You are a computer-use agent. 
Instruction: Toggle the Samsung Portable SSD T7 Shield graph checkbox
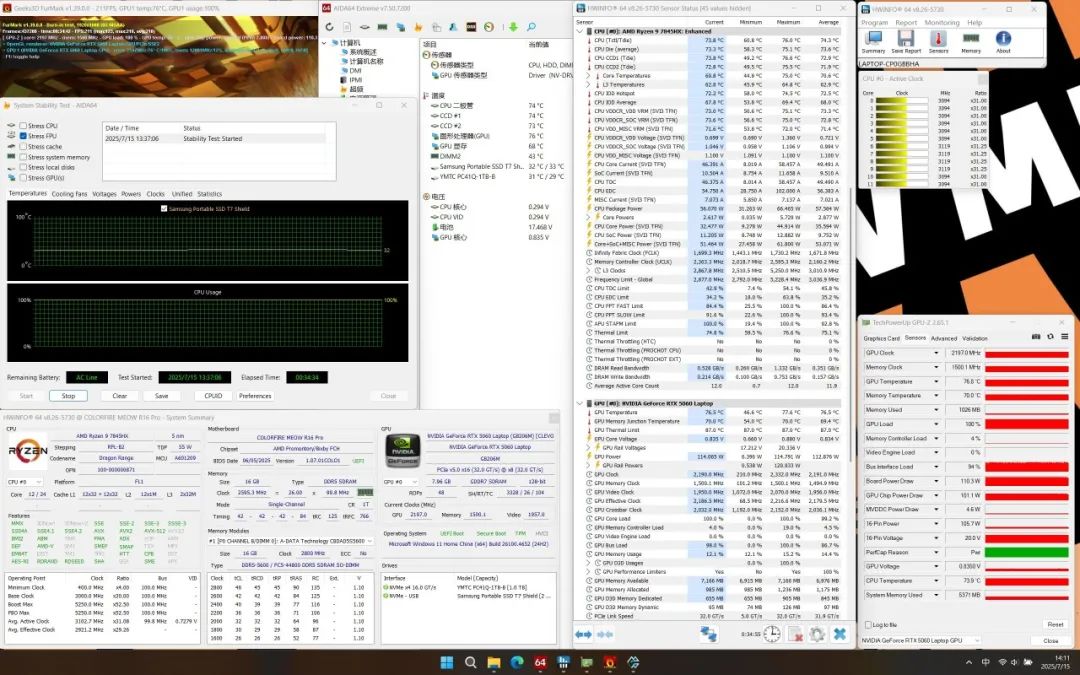(x=164, y=209)
